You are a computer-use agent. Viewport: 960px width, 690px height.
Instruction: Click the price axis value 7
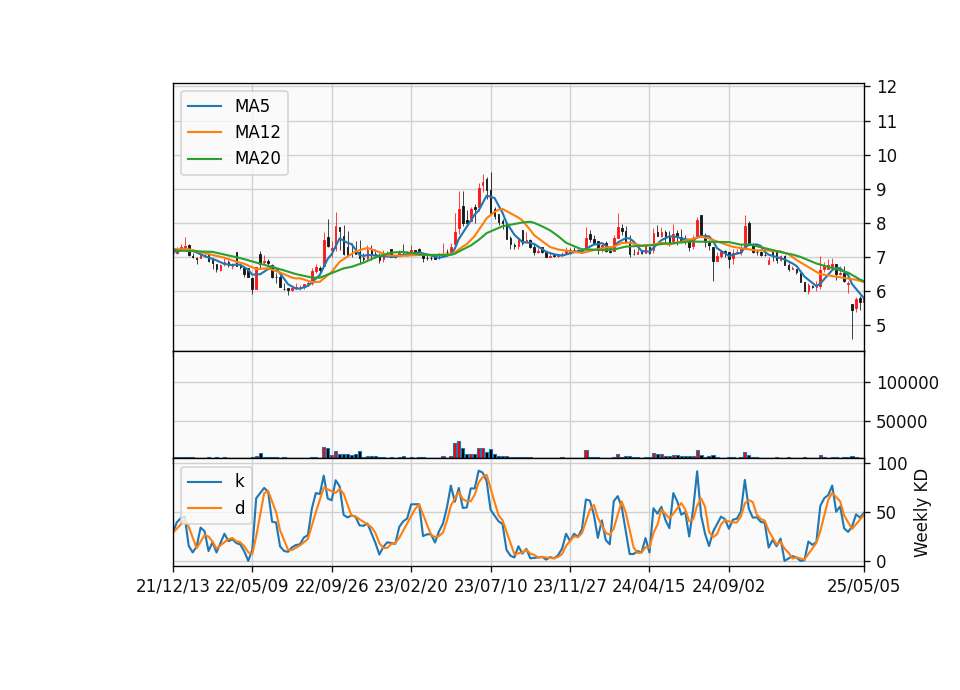[882, 258]
